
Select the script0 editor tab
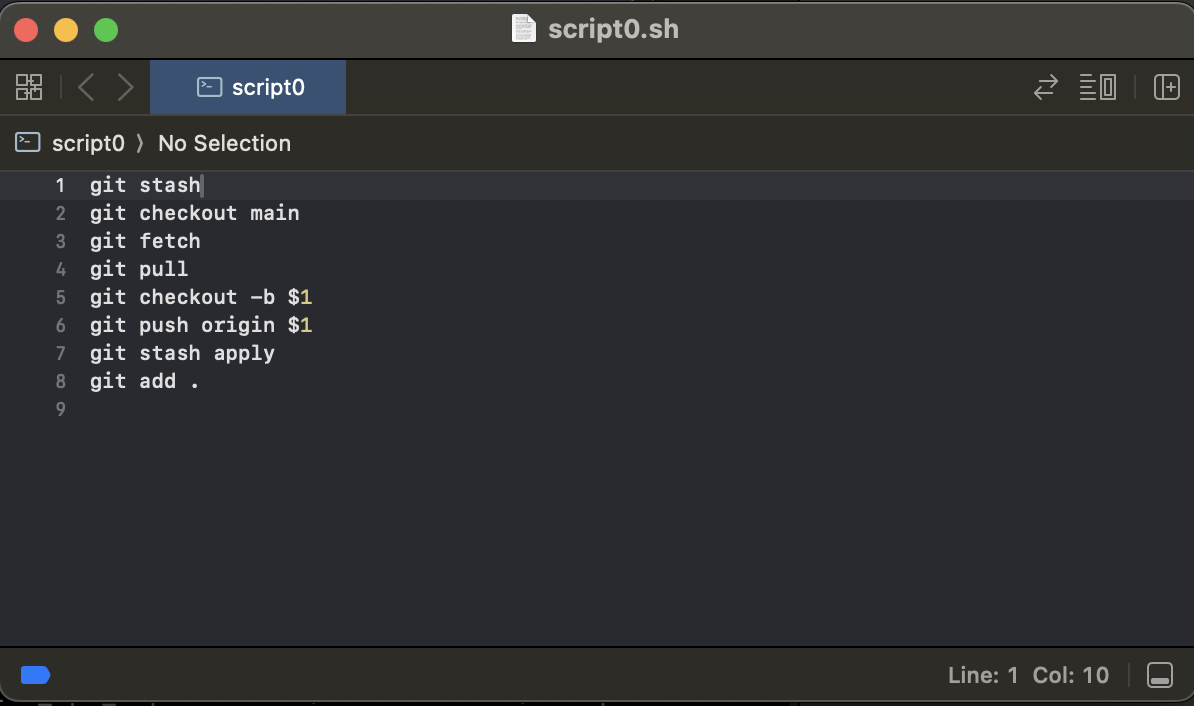coord(248,87)
